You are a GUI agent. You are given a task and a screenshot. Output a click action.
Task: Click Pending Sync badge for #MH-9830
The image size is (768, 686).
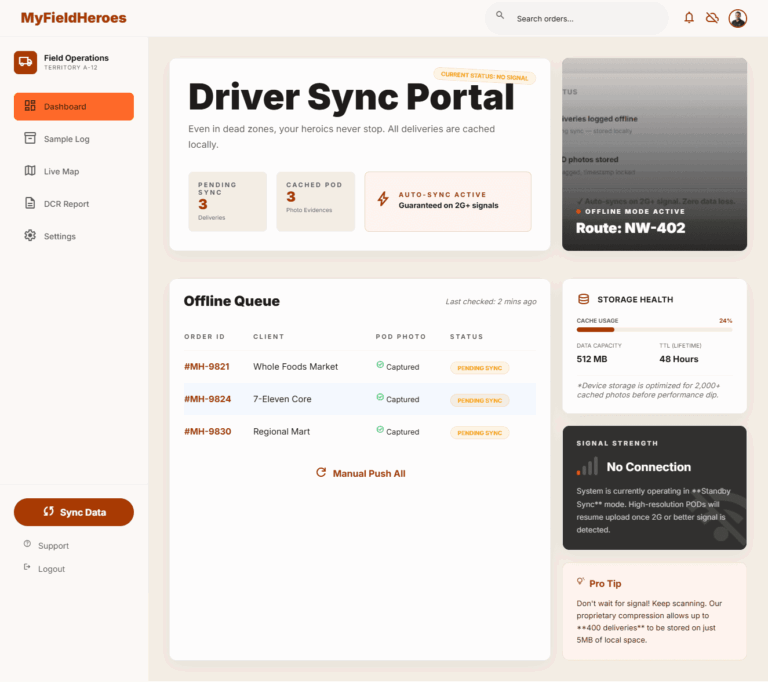tap(480, 433)
